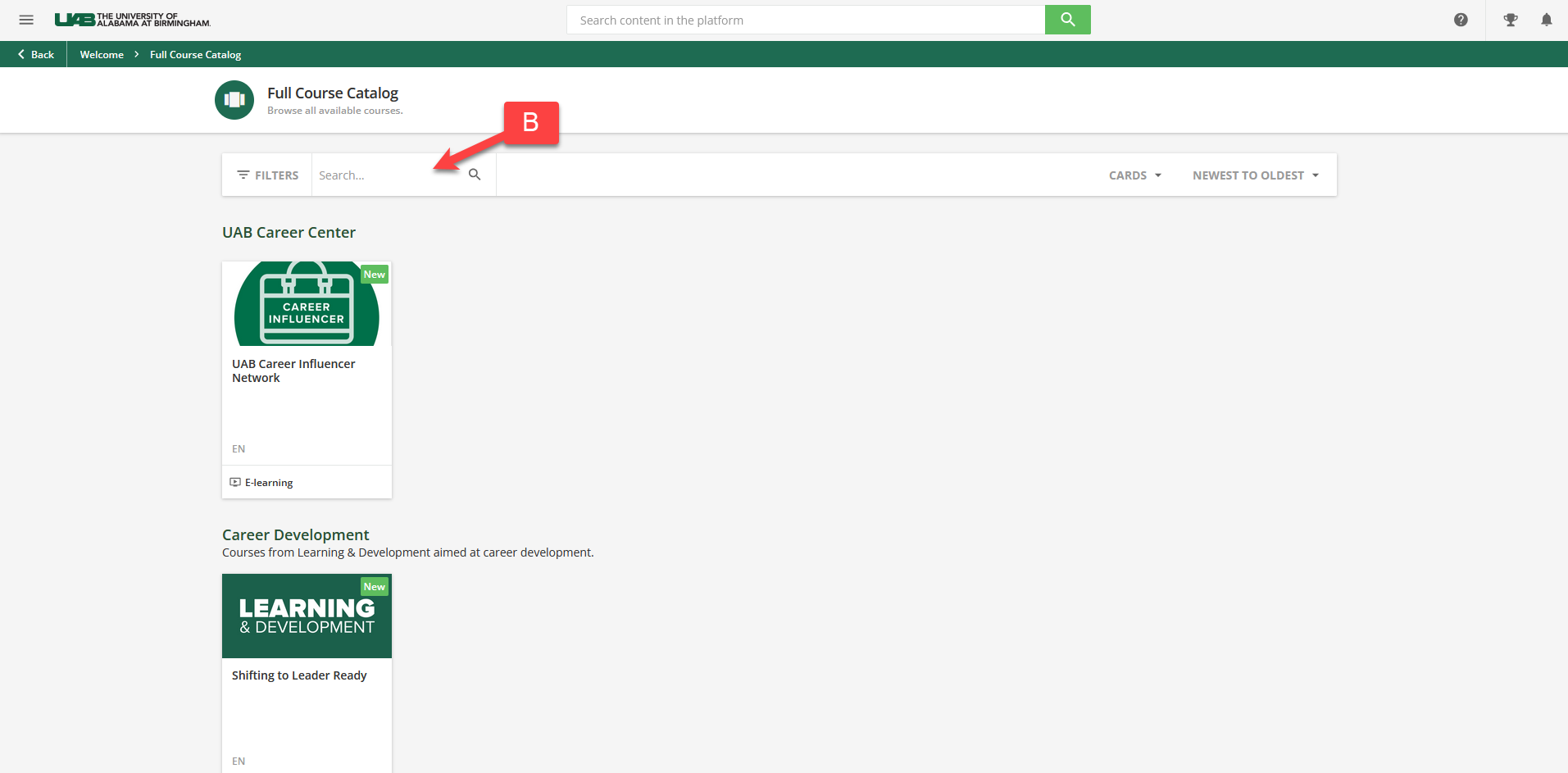Click the Full Course Catalog round icon

tap(234, 100)
